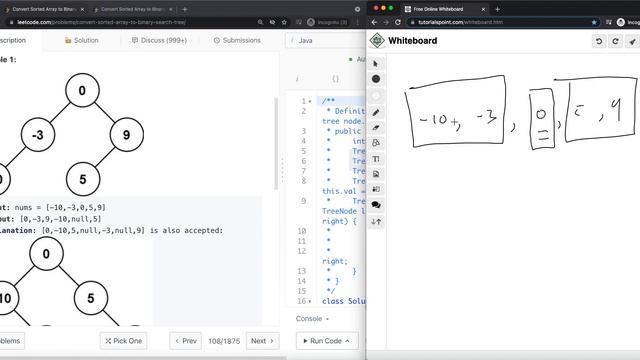Screen dimensions: 640x360
Task: Click the 108/1875 problem counter
Action: (224, 341)
